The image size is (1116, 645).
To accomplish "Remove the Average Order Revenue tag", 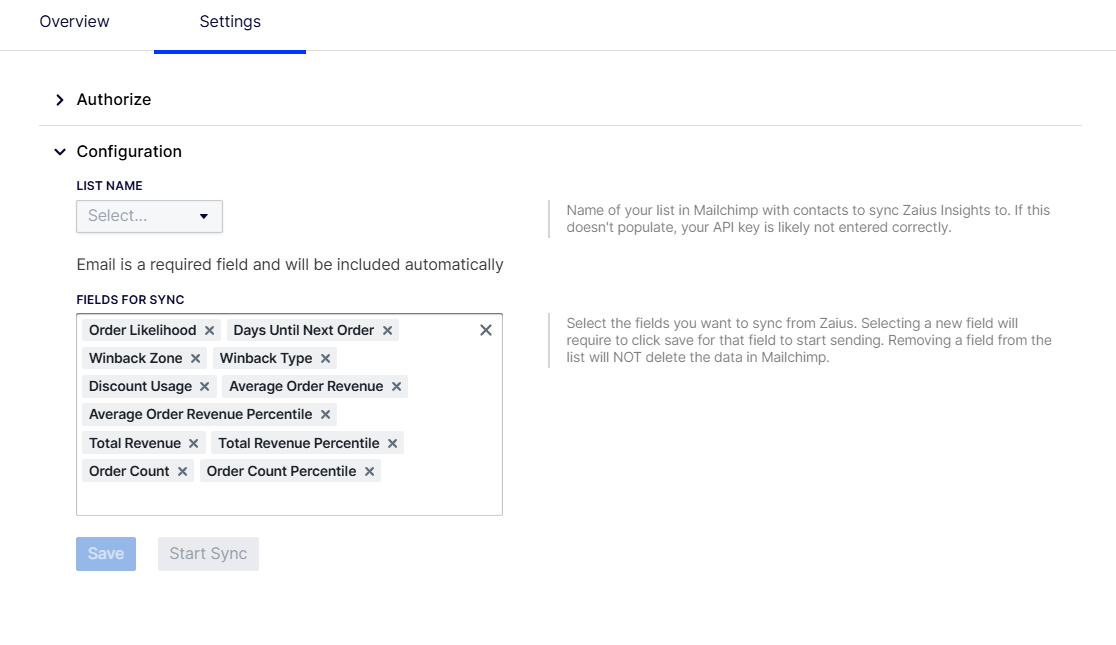I will pos(396,386).
